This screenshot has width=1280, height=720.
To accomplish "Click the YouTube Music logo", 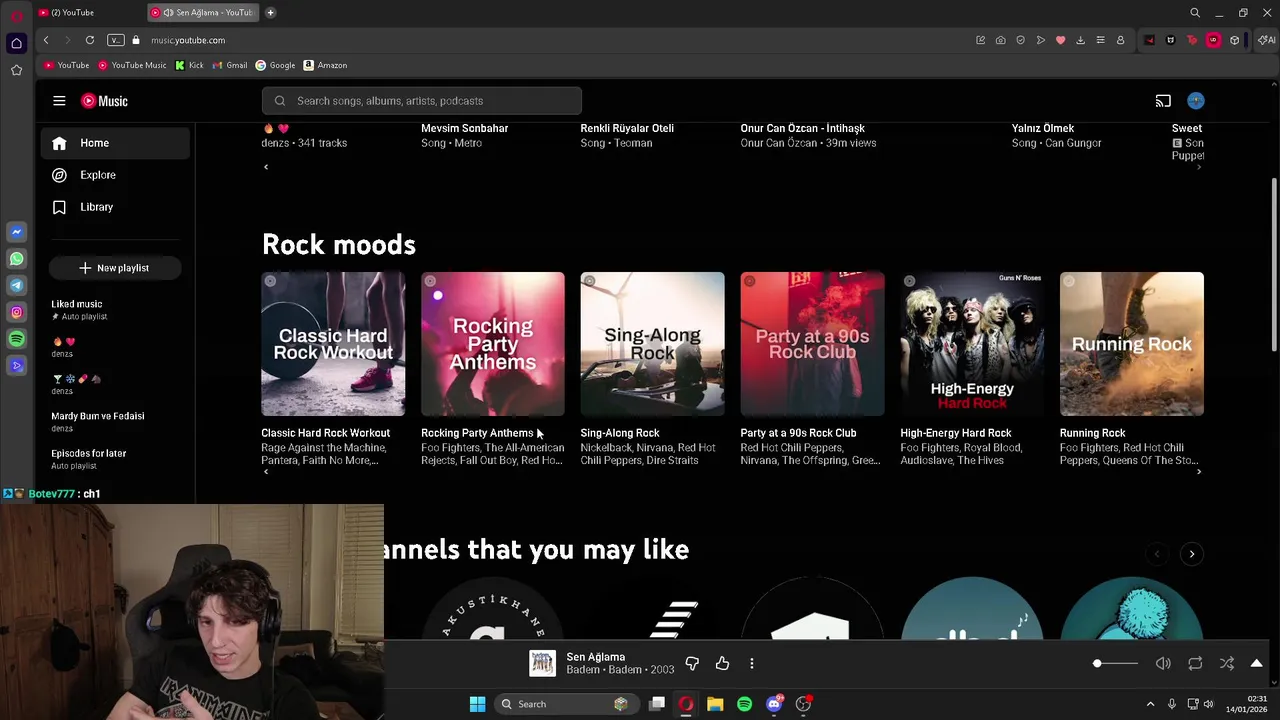I will (104, 101).
